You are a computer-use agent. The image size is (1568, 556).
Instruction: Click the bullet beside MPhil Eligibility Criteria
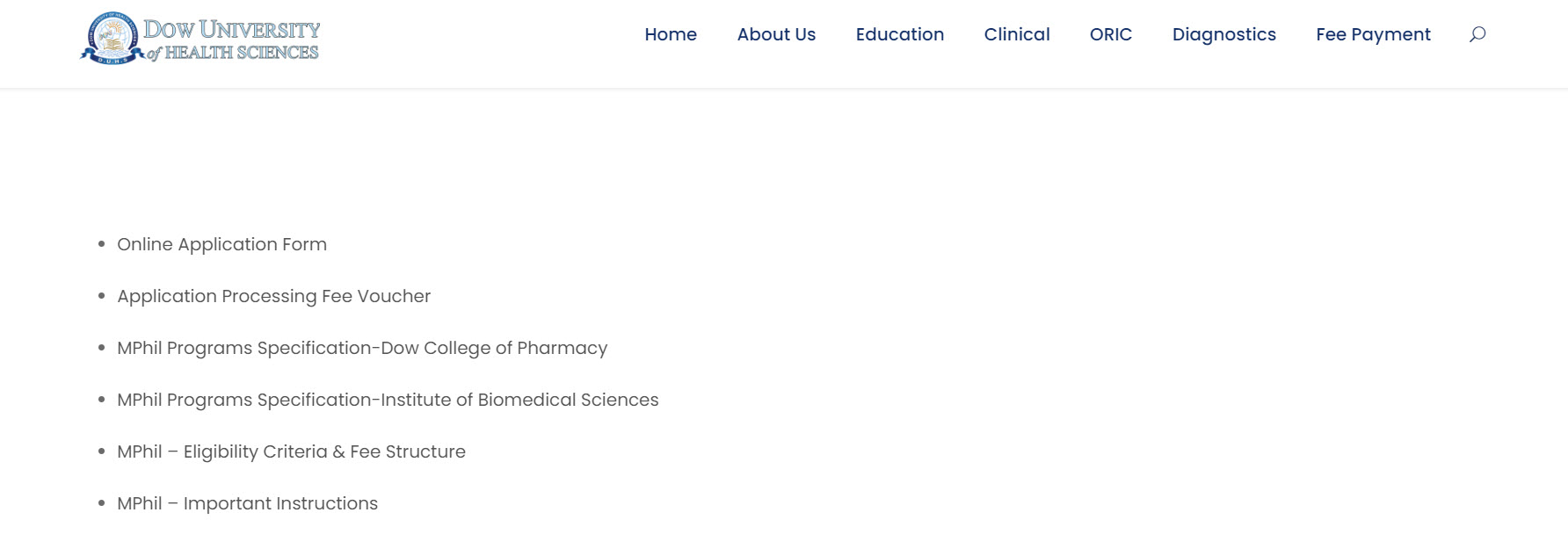(x=101, y=451)
